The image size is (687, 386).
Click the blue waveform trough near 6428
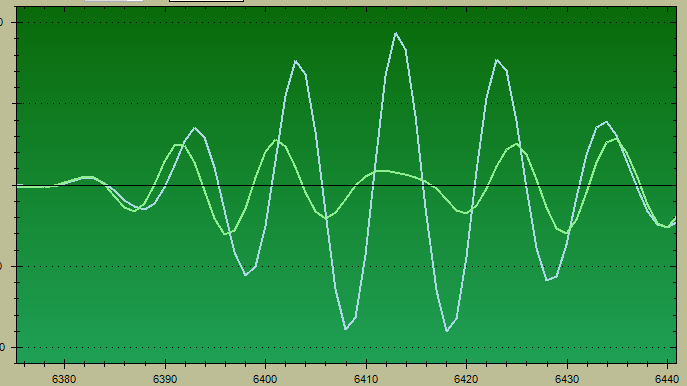pos(547,280)
